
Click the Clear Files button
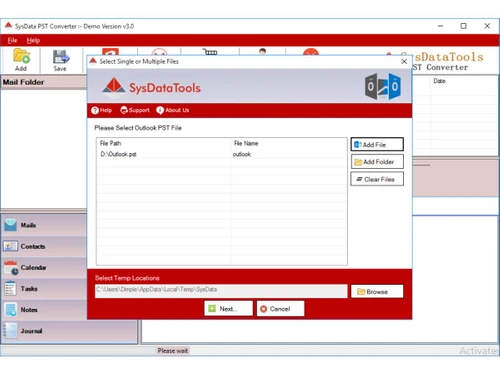click(377, 179)
